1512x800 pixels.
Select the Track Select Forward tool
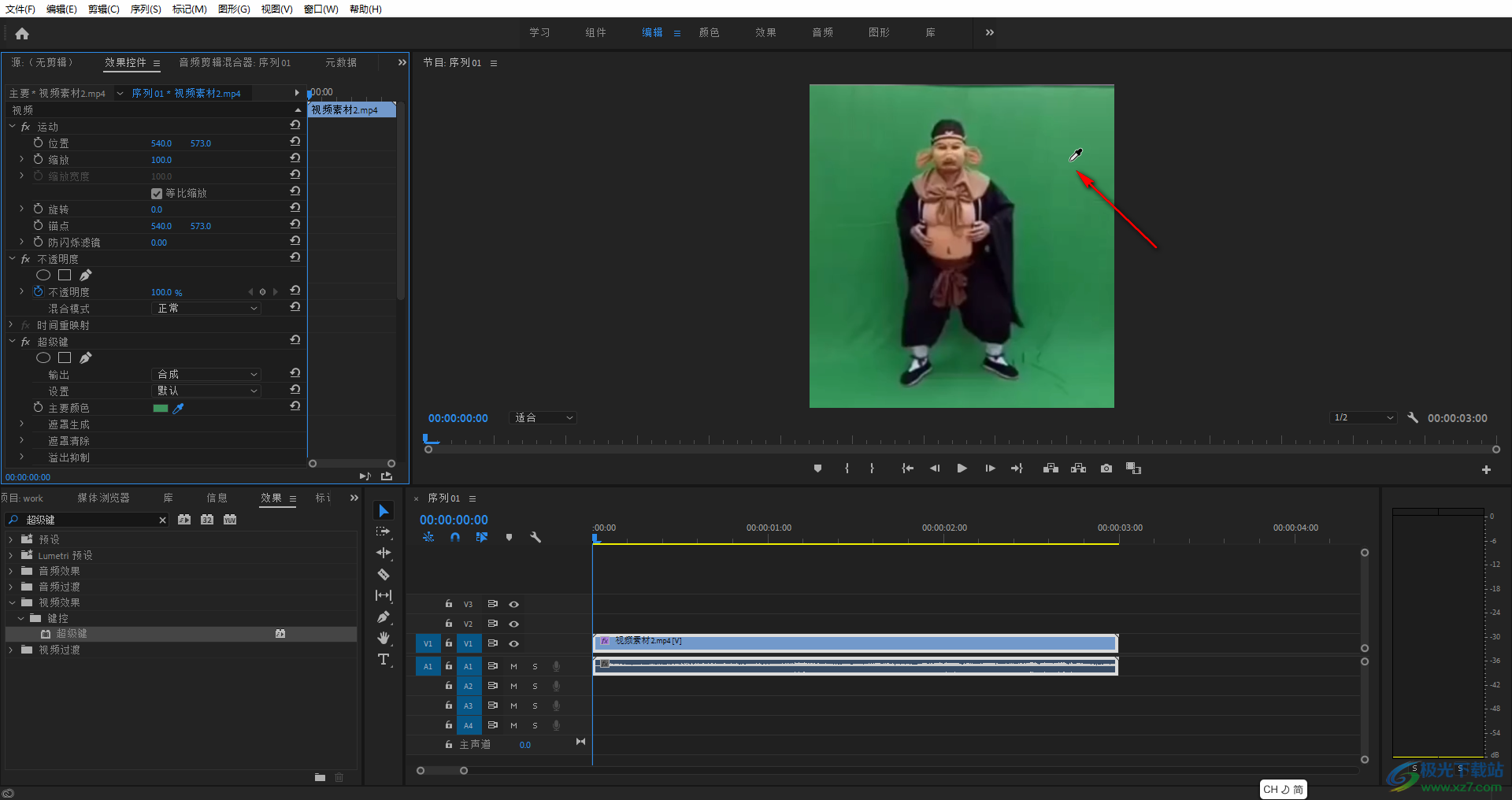tap(384, 532)
